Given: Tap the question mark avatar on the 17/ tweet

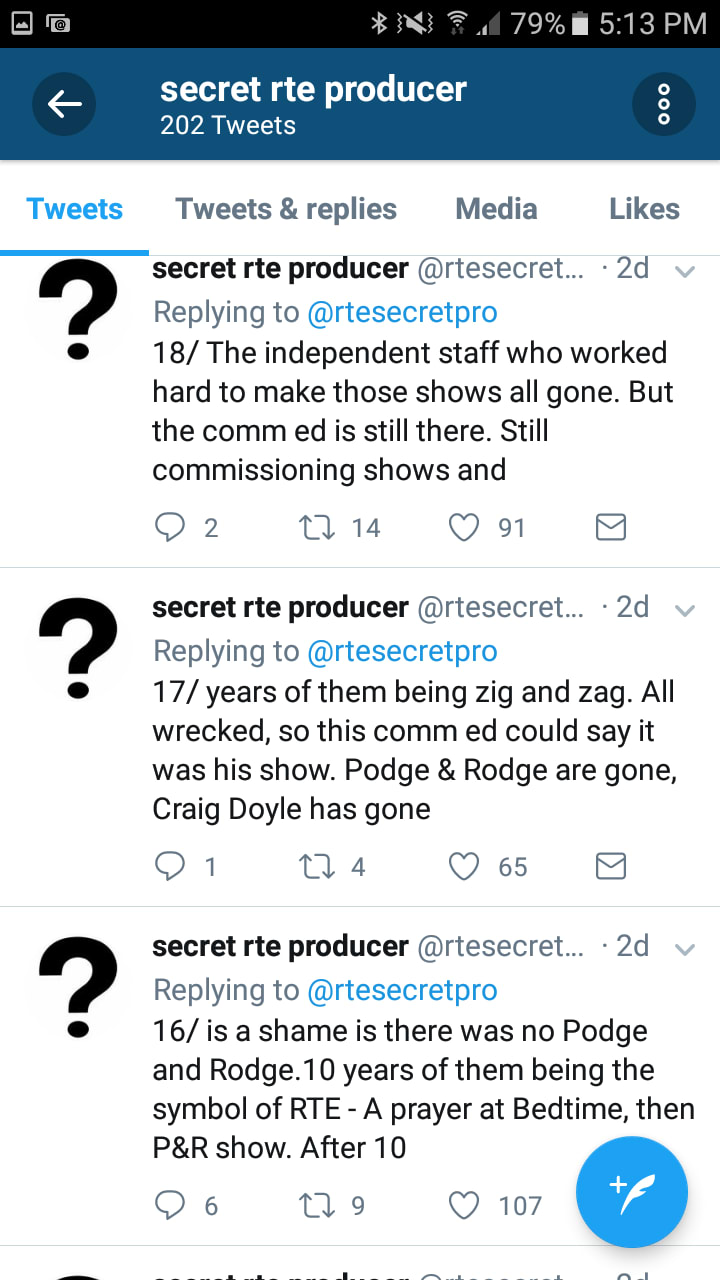Looking at the screenshot, I should (78, 649).
